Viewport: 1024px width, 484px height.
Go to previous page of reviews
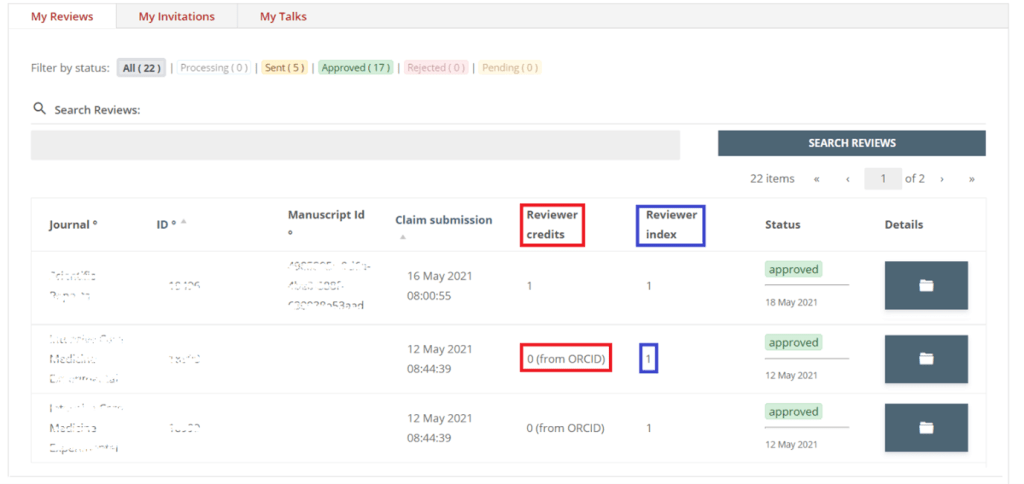coord(848,179)
